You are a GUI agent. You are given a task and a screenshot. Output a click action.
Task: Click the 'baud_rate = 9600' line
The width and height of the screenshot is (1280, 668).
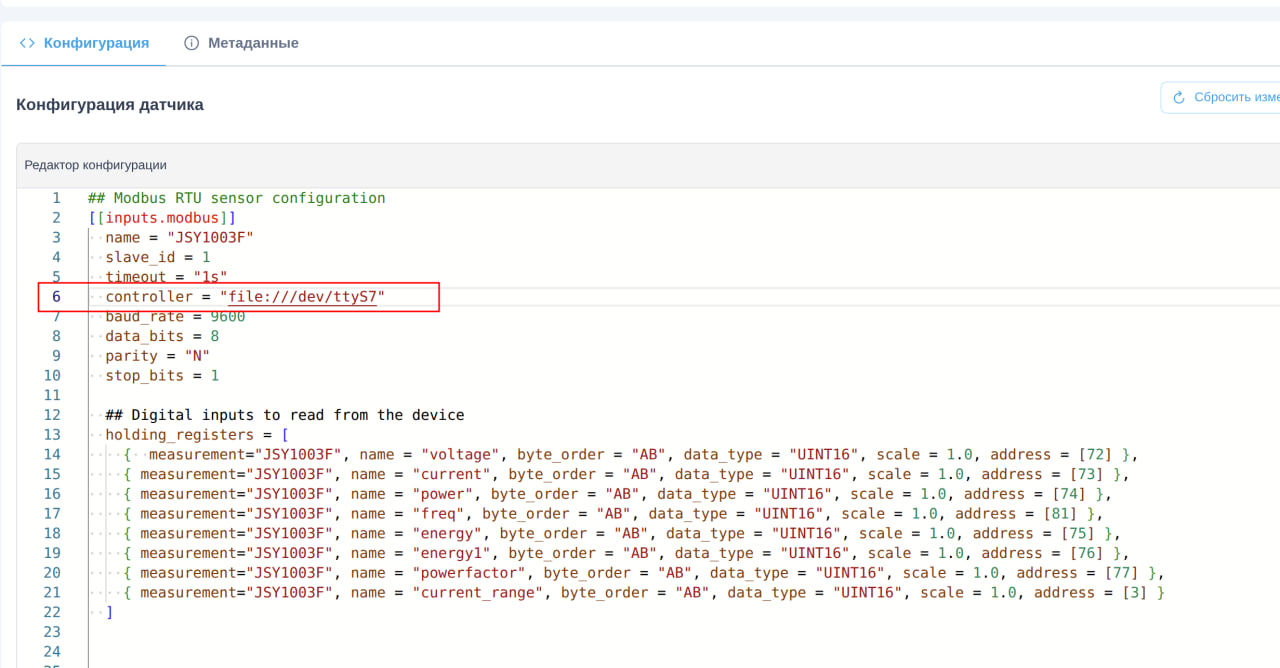click(175, 317)
